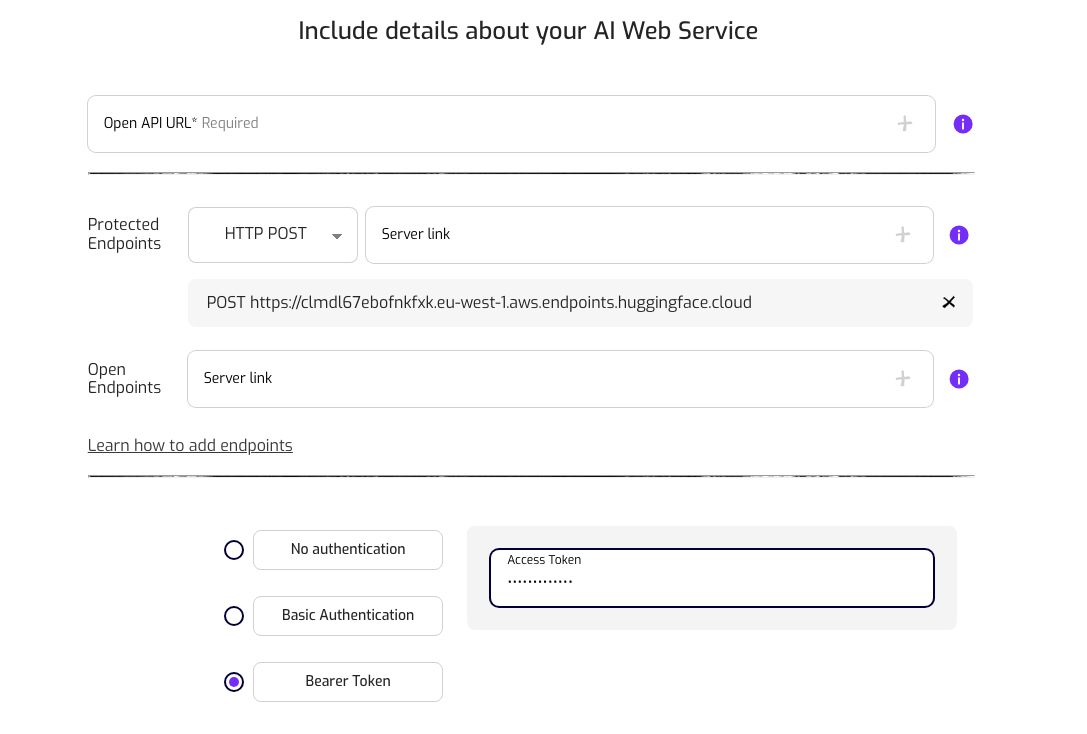Click the plus icon on Protected Endpoints server link
This screenshot has height=734, width=1087.
tap(904, 234)
